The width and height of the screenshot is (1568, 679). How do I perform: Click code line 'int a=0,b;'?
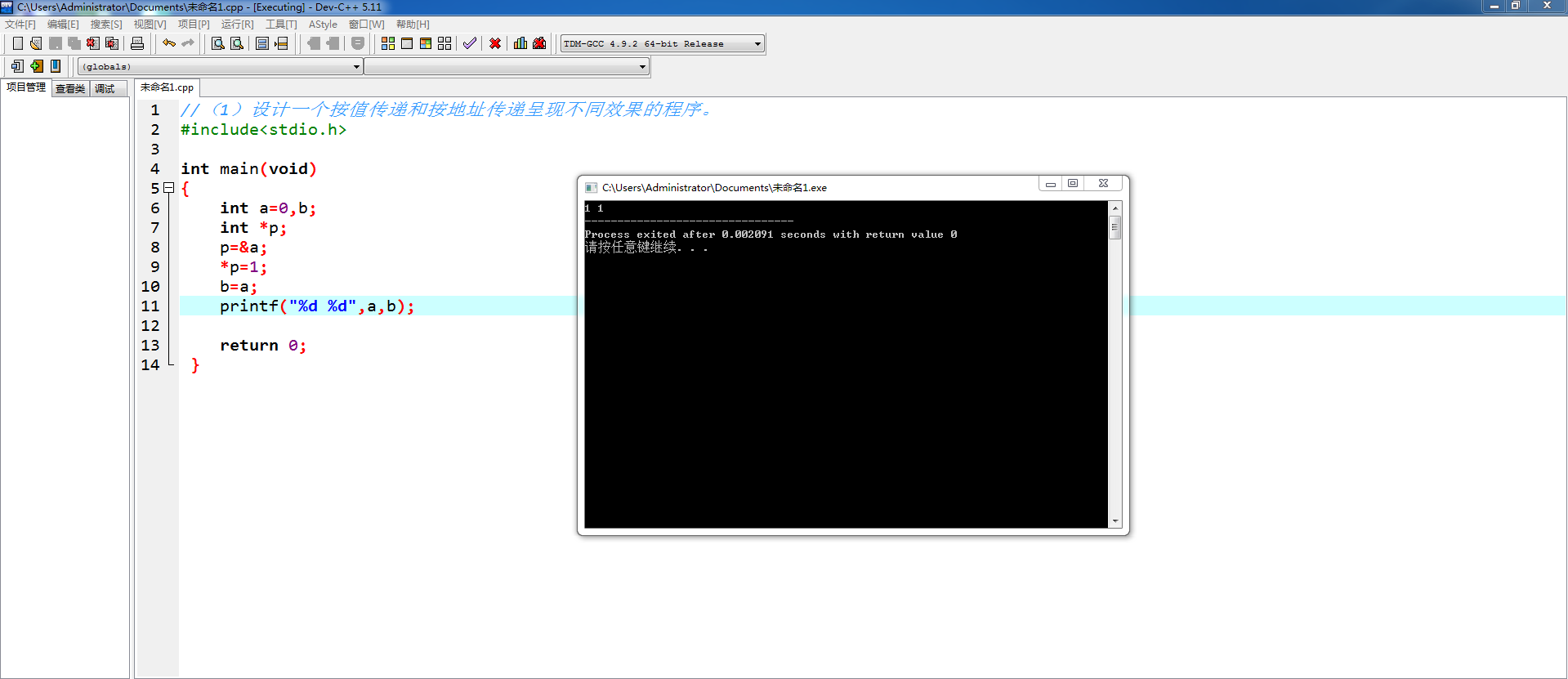pos(268,208)
